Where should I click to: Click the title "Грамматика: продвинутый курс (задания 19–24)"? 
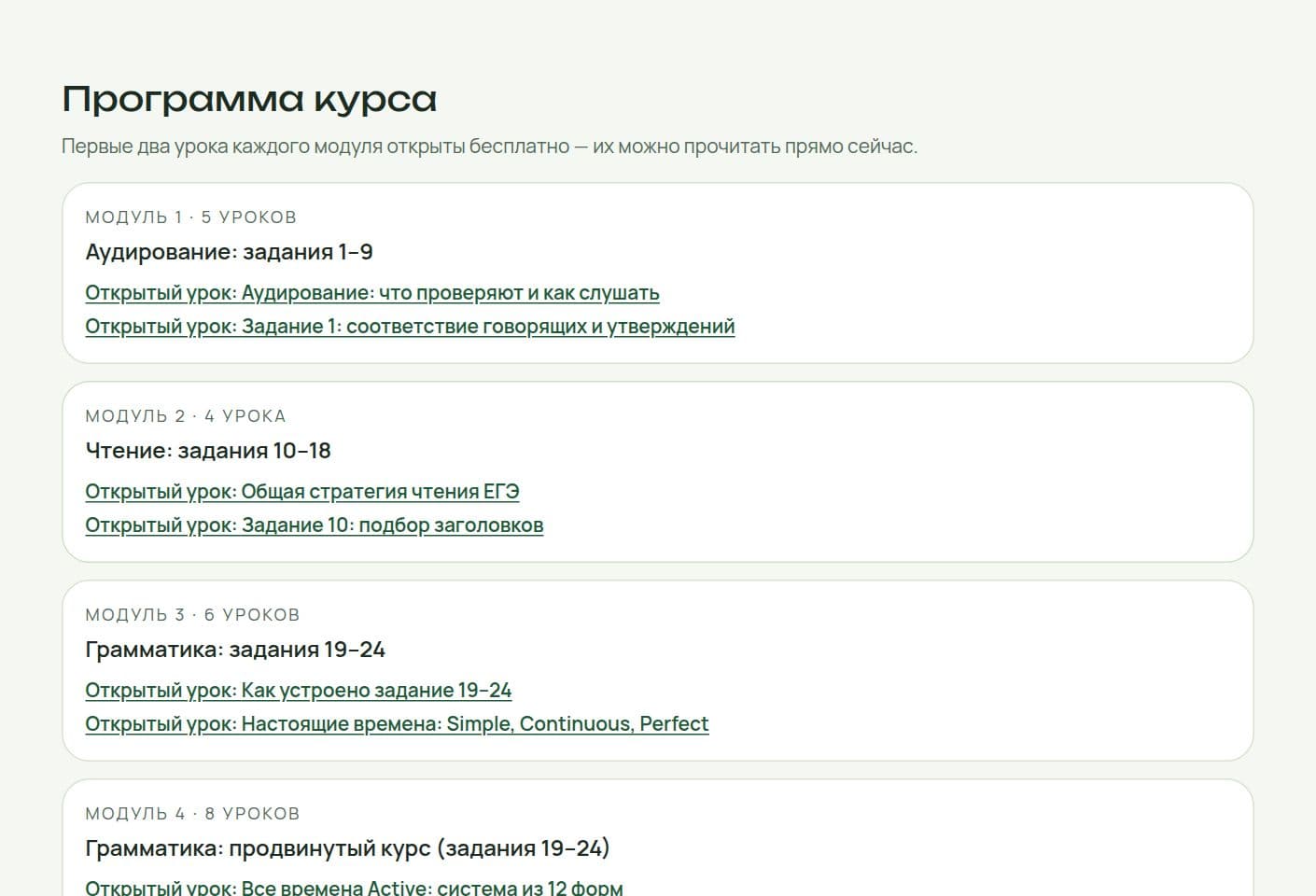click(347, 848)
